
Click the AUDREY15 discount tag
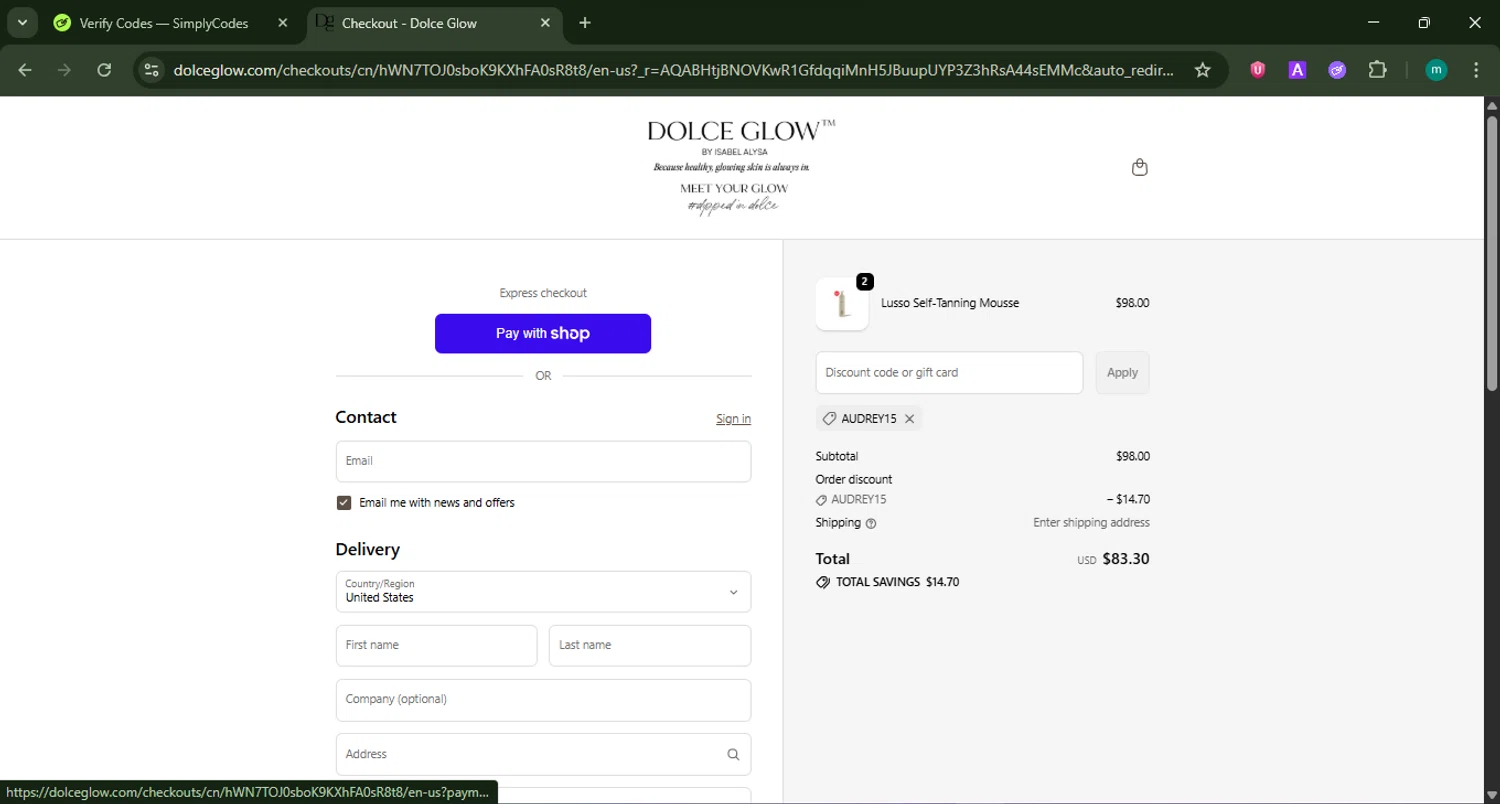pos(869,419)
